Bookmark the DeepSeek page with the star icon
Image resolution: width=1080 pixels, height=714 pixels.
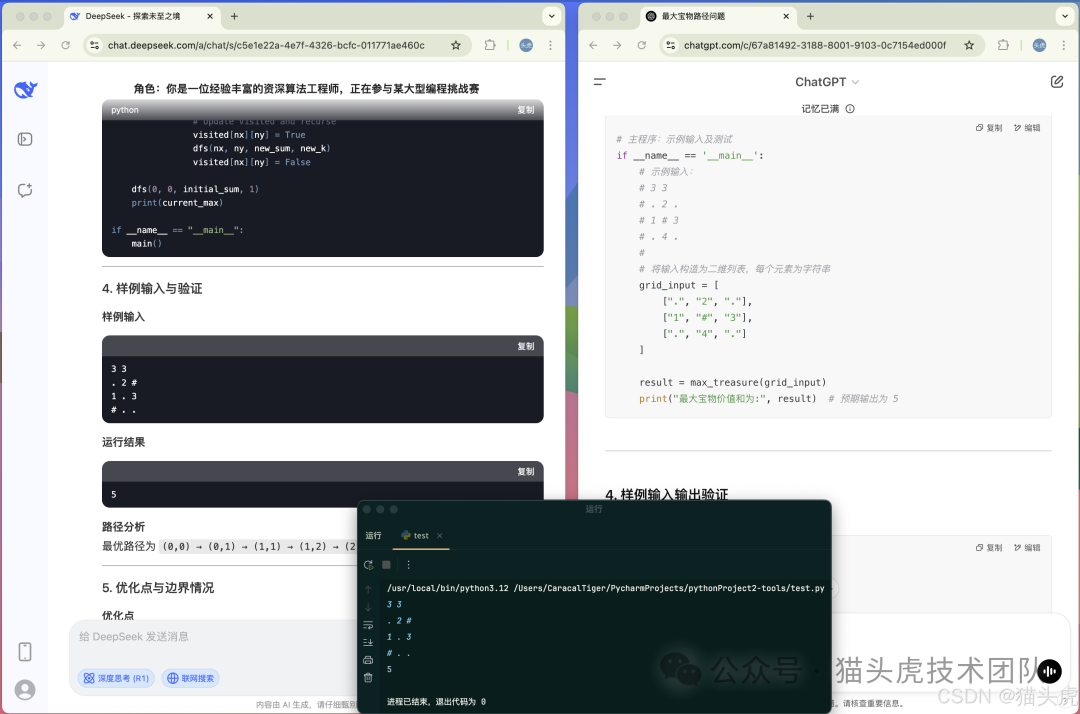coord(455,45)
